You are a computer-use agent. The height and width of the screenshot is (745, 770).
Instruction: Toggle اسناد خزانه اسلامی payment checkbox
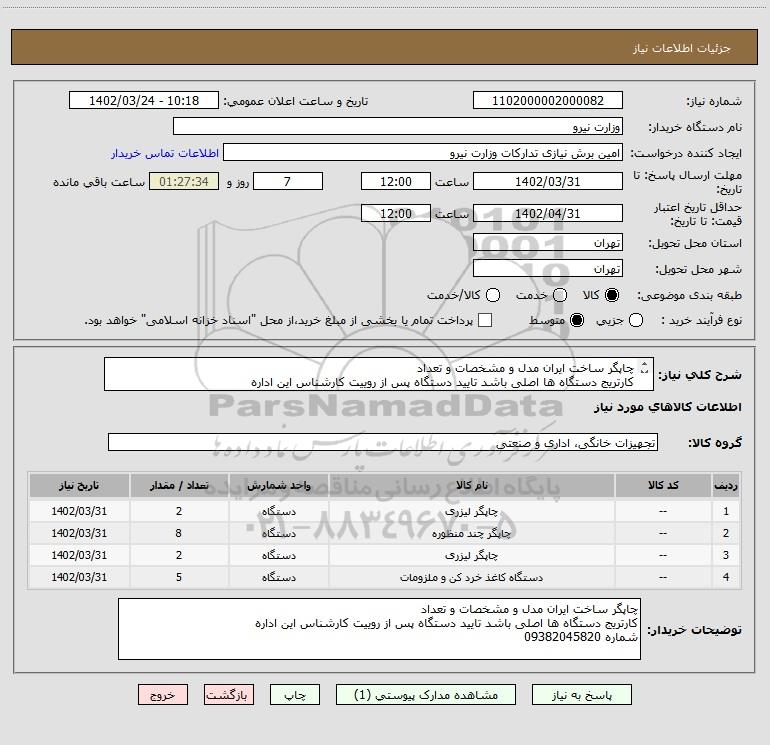[x=485, y=320]
